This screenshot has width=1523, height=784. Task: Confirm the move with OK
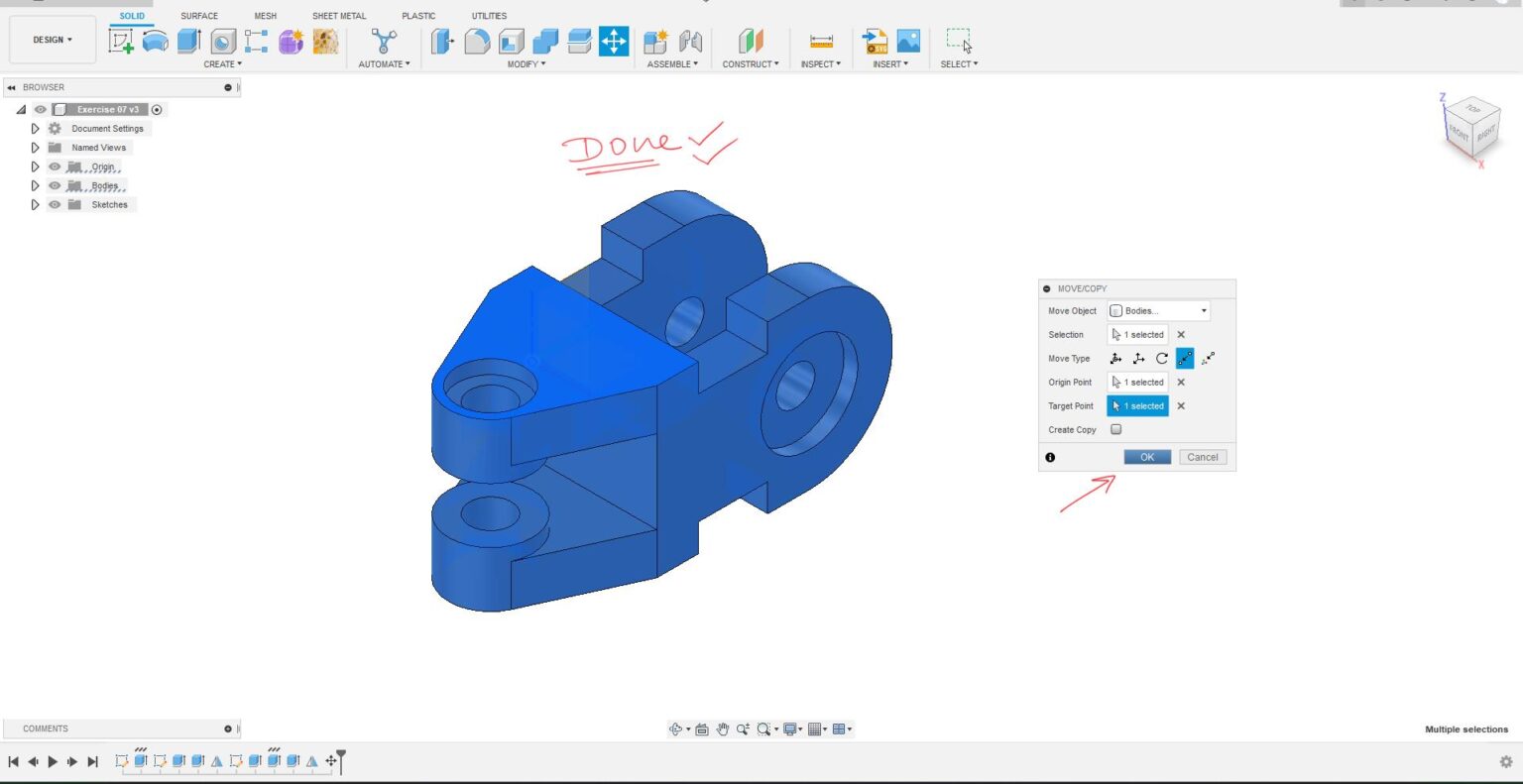(1147, 457)
